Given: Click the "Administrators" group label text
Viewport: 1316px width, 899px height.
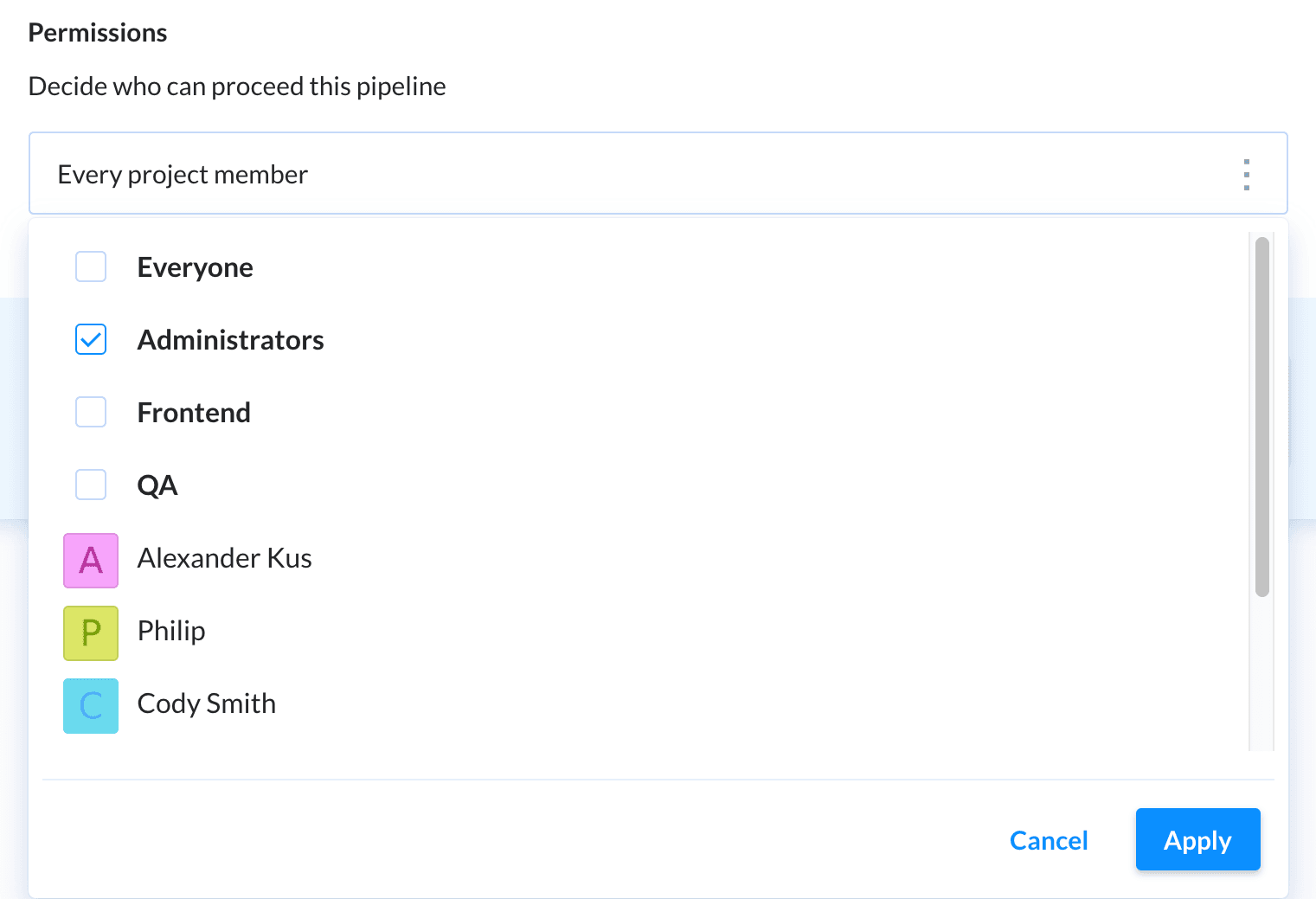Looking at the screenshot, I should [231, 340].
